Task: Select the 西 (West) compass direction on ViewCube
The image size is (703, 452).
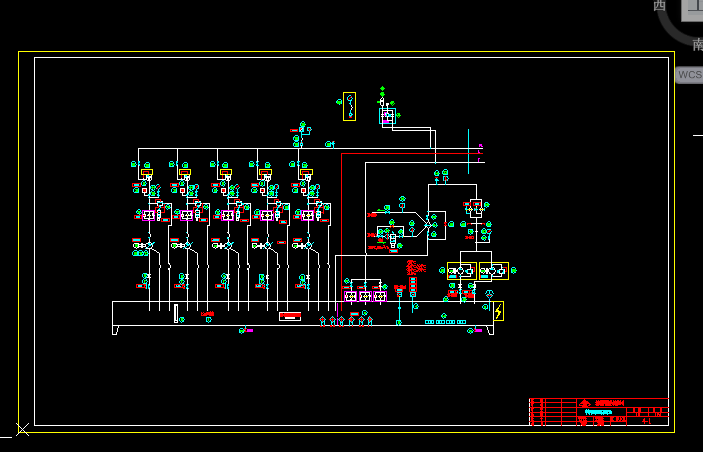Action: coord(660,6)
